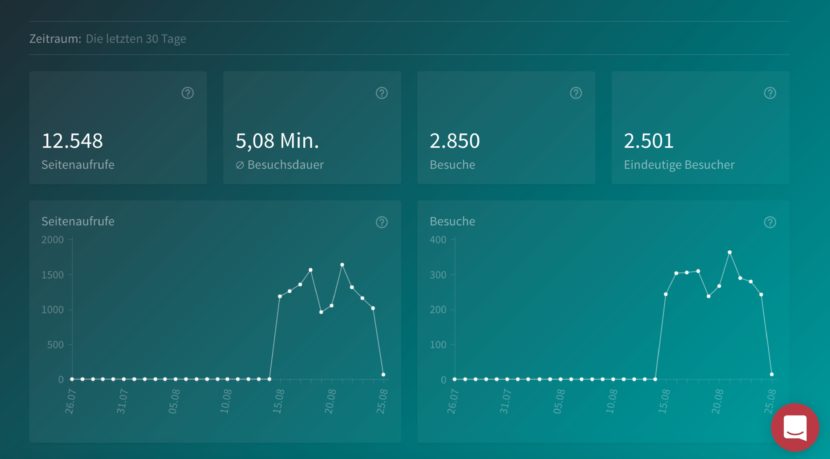Select the 12.548 Seitenaufrufe card

pos(118,128)
